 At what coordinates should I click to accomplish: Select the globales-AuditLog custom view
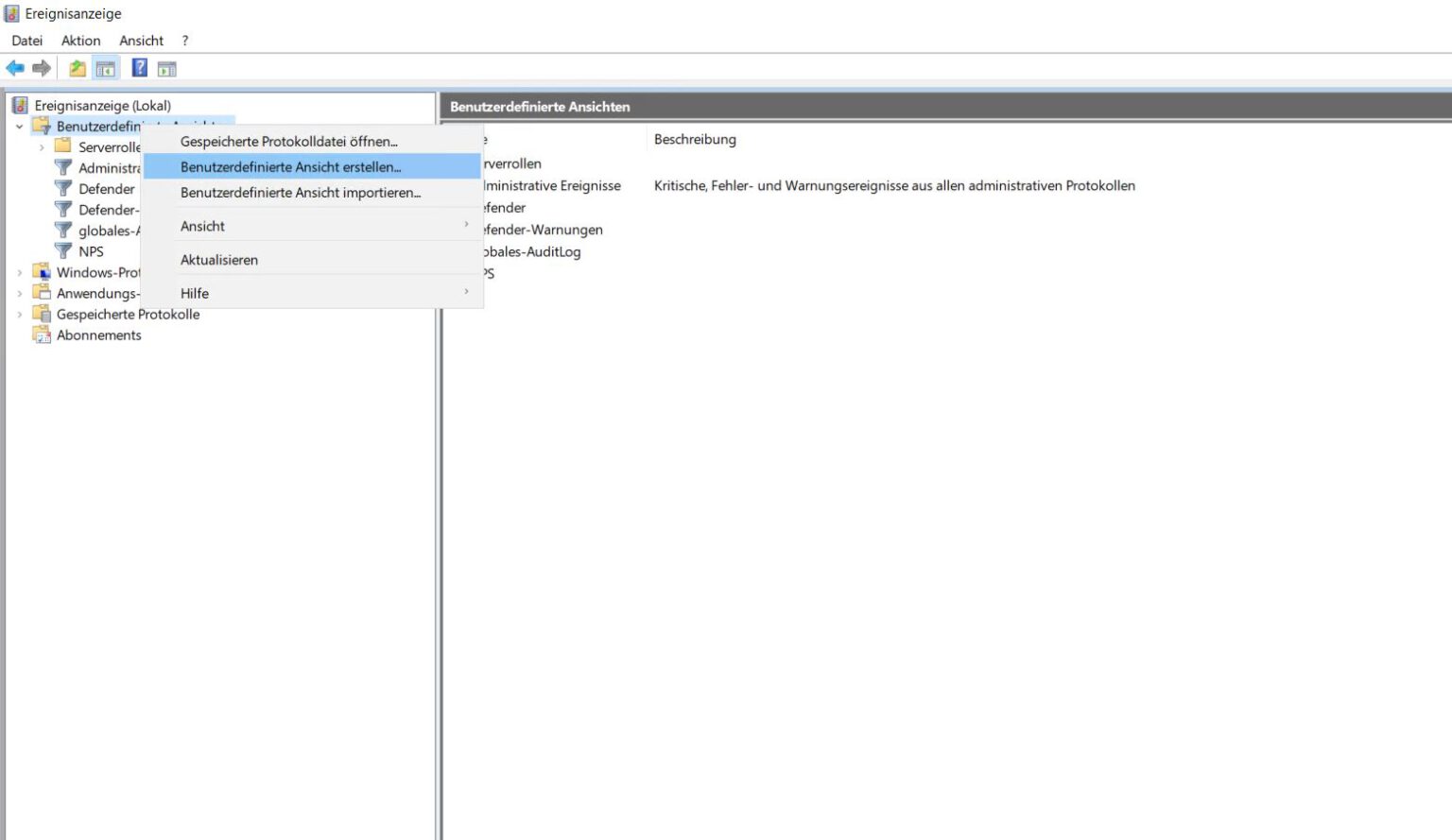point(109,230)
